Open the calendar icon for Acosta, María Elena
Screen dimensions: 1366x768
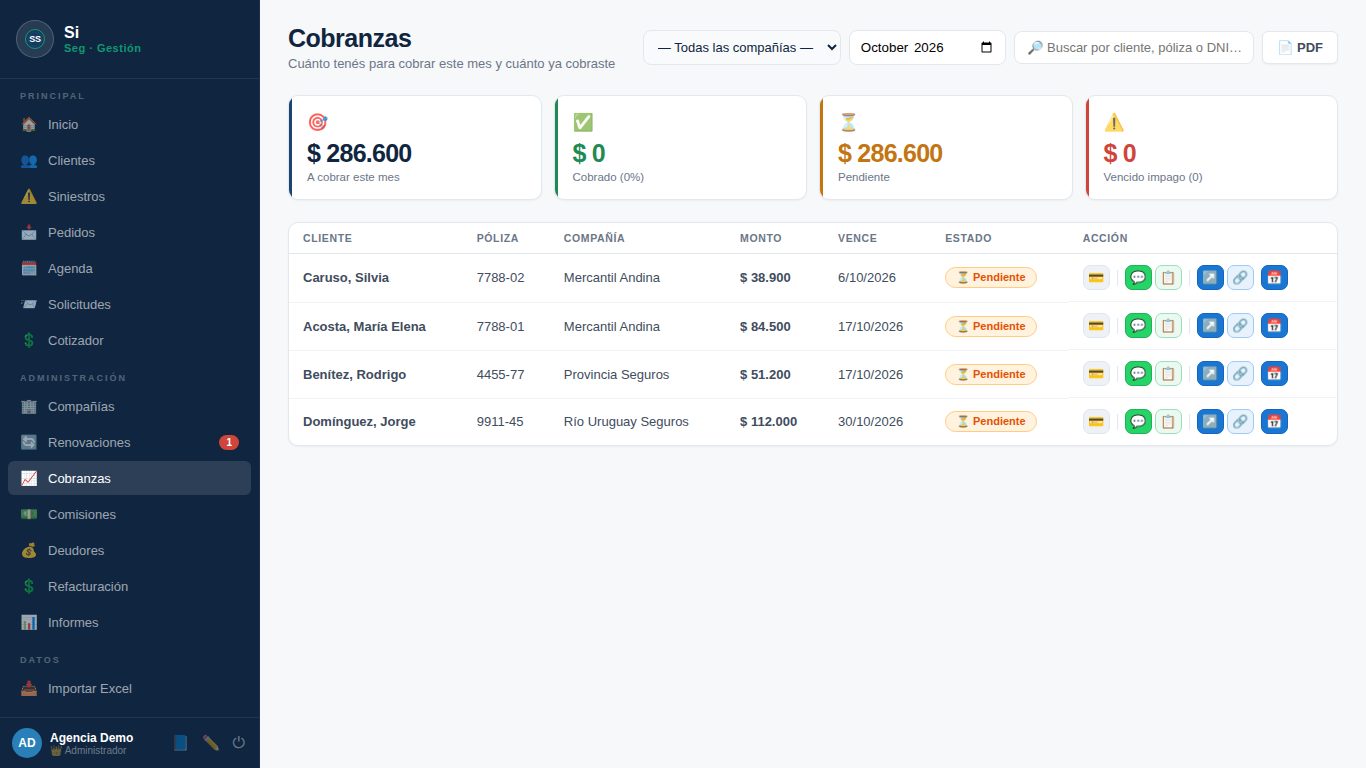tap(1274, 325)
